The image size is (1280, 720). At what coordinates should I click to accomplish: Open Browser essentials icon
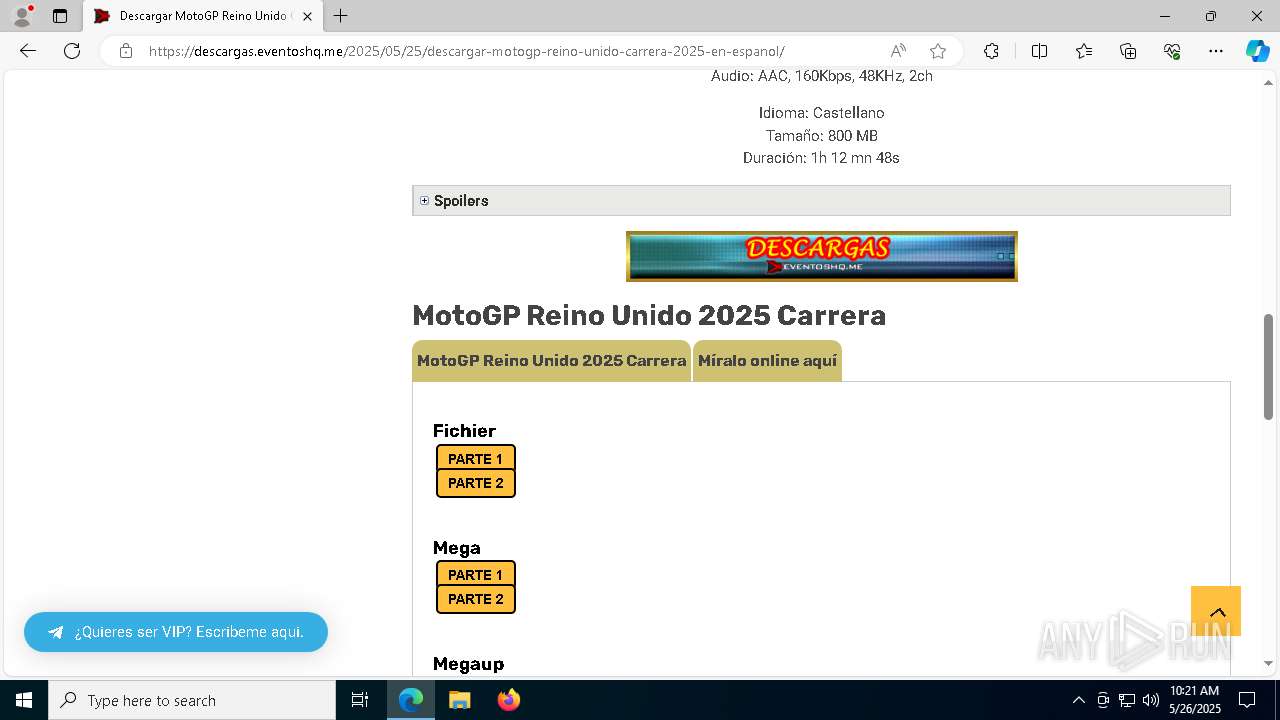(1172, 51)
